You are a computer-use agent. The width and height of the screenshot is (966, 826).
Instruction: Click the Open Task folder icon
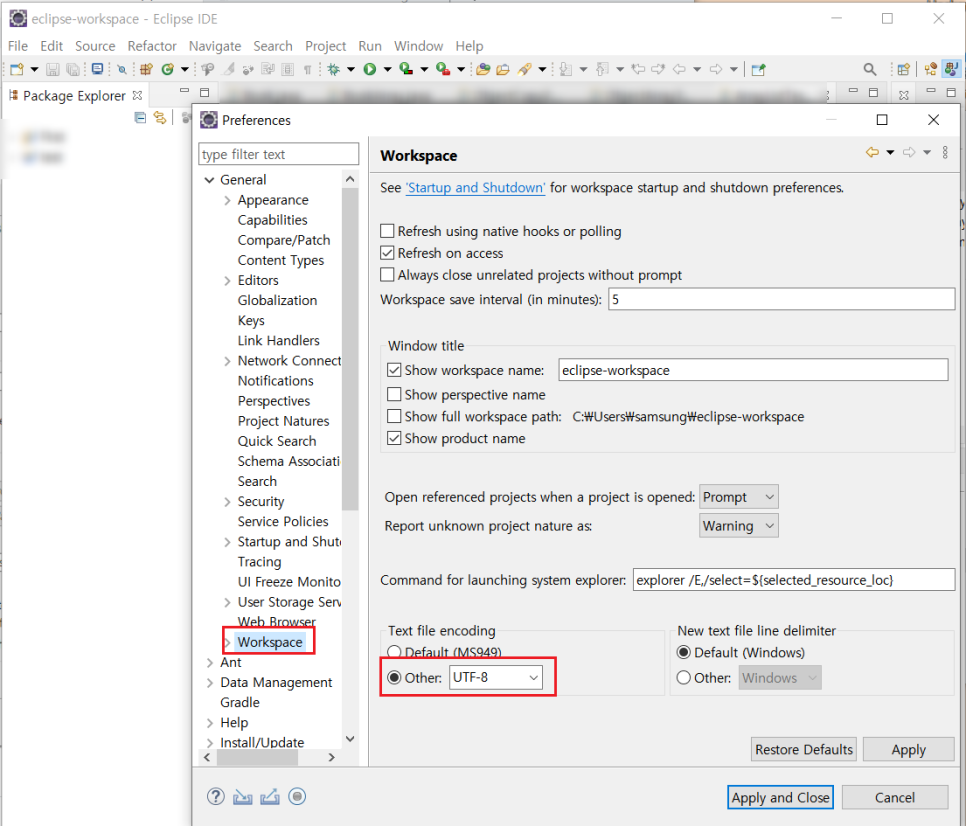(503, 69)
